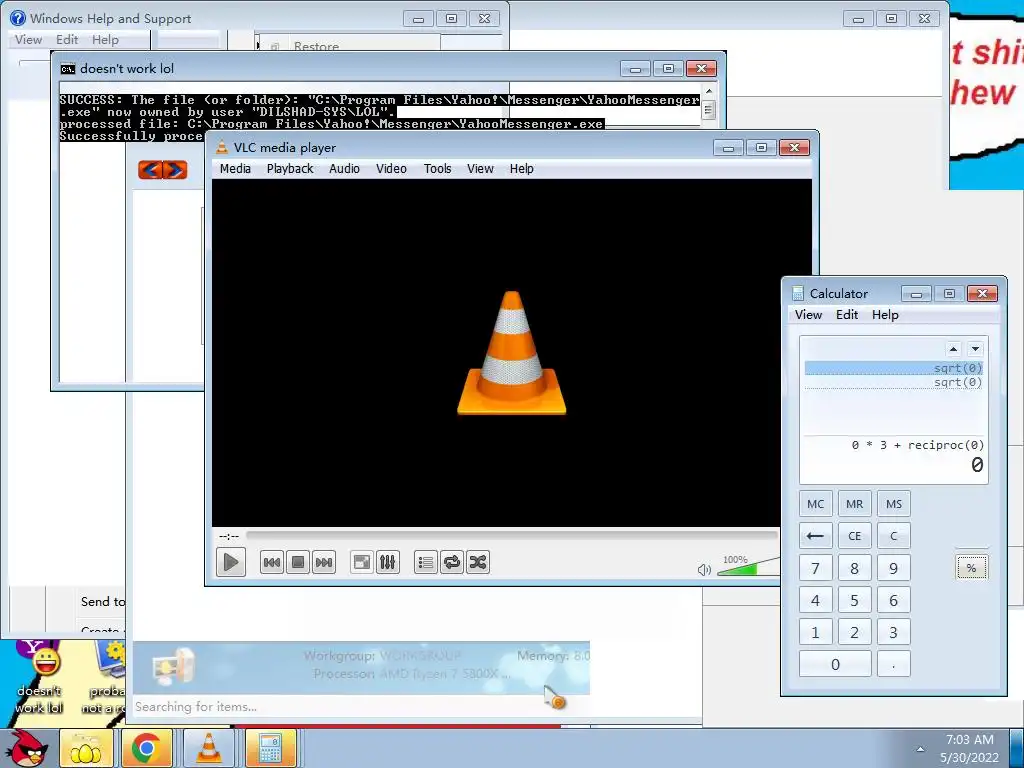
Task: Click digit 8 in Calculator
Action: (855, 568)
